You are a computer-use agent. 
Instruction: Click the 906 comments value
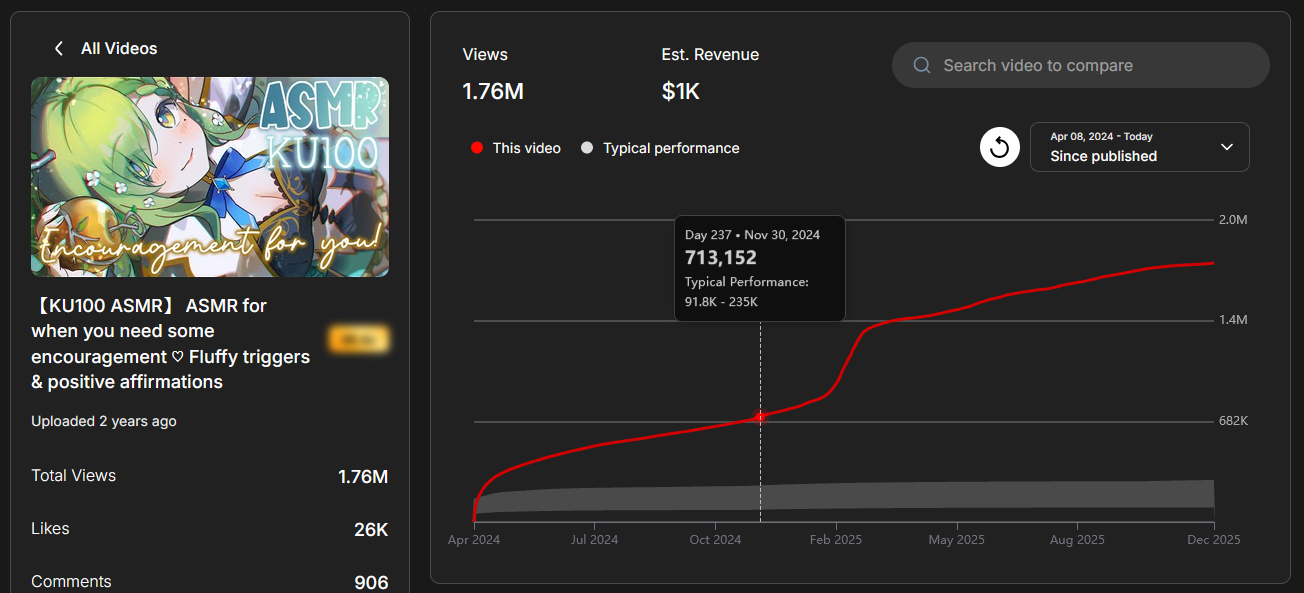(x=371, y=582)
